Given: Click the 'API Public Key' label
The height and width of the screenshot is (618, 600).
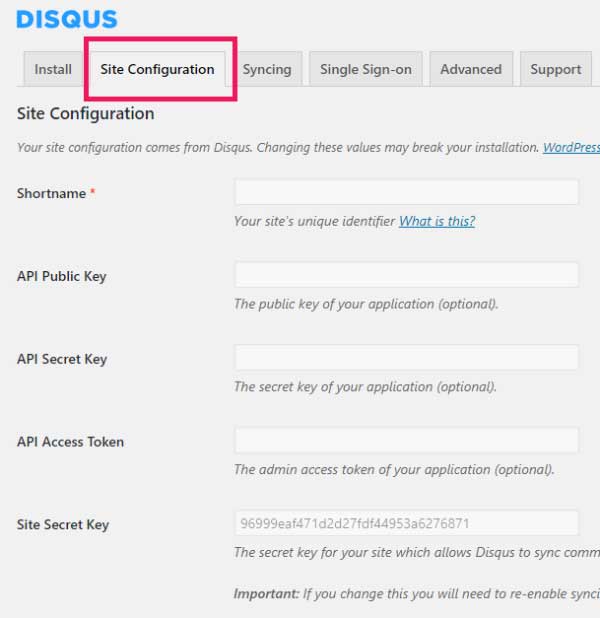Looking at the screenshot, I should (61, 276).
